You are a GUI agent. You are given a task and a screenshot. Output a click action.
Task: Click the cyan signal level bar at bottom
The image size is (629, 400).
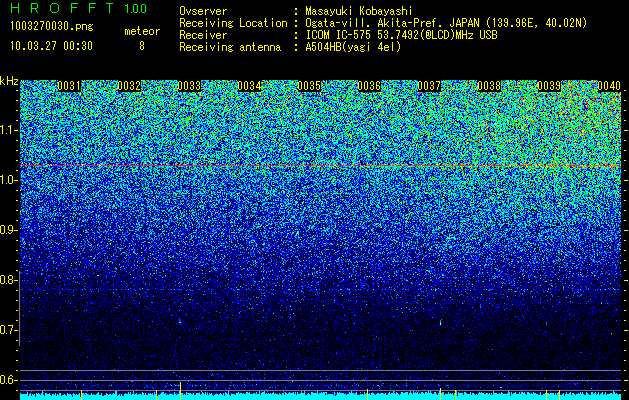[321, 397]
